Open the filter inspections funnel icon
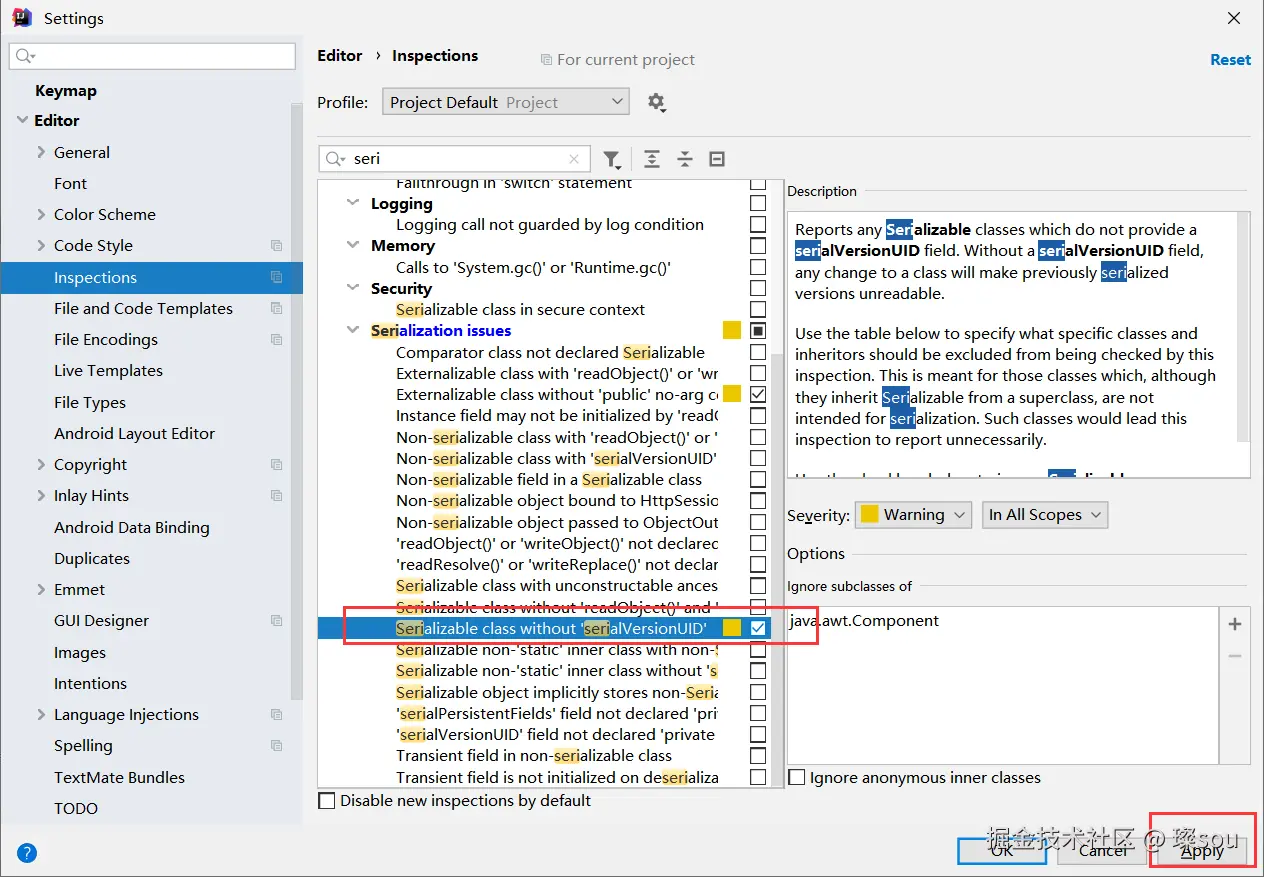Image resolution: width=1264 pixels, height=877 pixels. click(x=611, y=159)
